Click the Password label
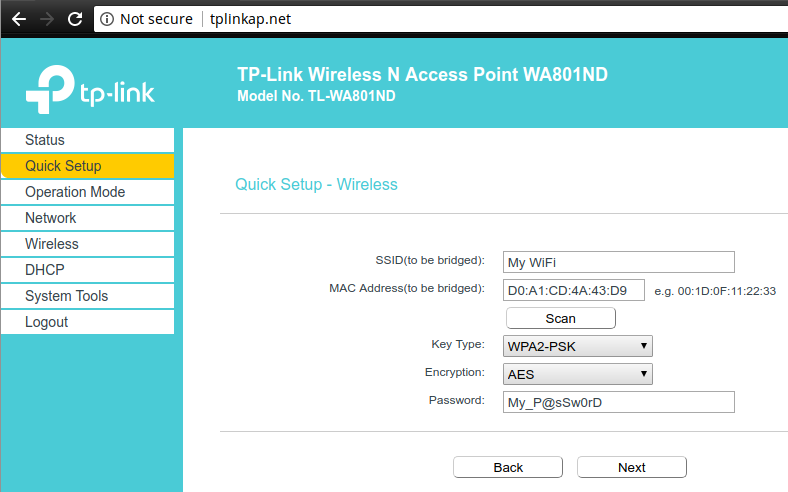 [457, 401]
